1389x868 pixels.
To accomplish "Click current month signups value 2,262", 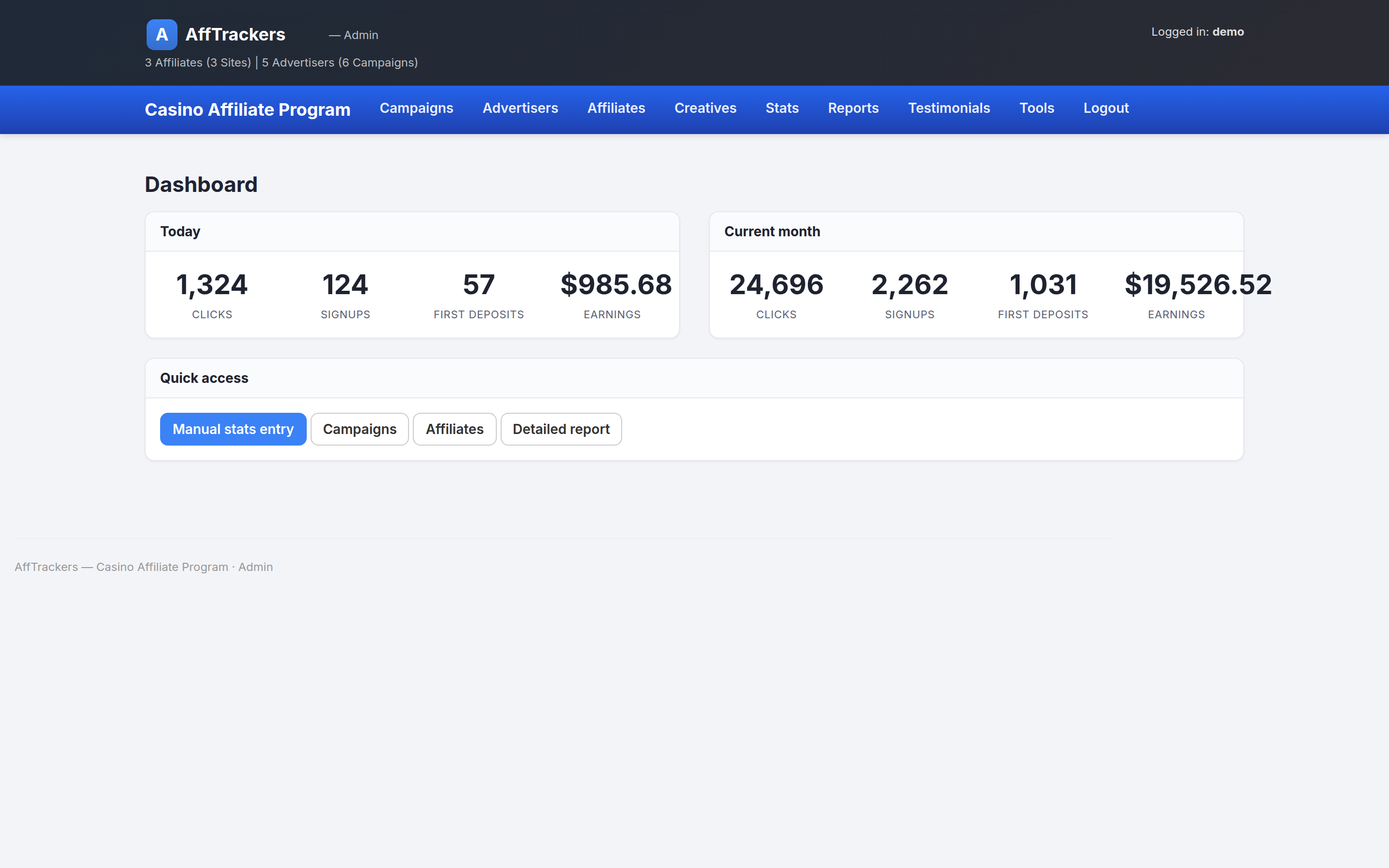I will pyautogui.click(x=909, y=285).
